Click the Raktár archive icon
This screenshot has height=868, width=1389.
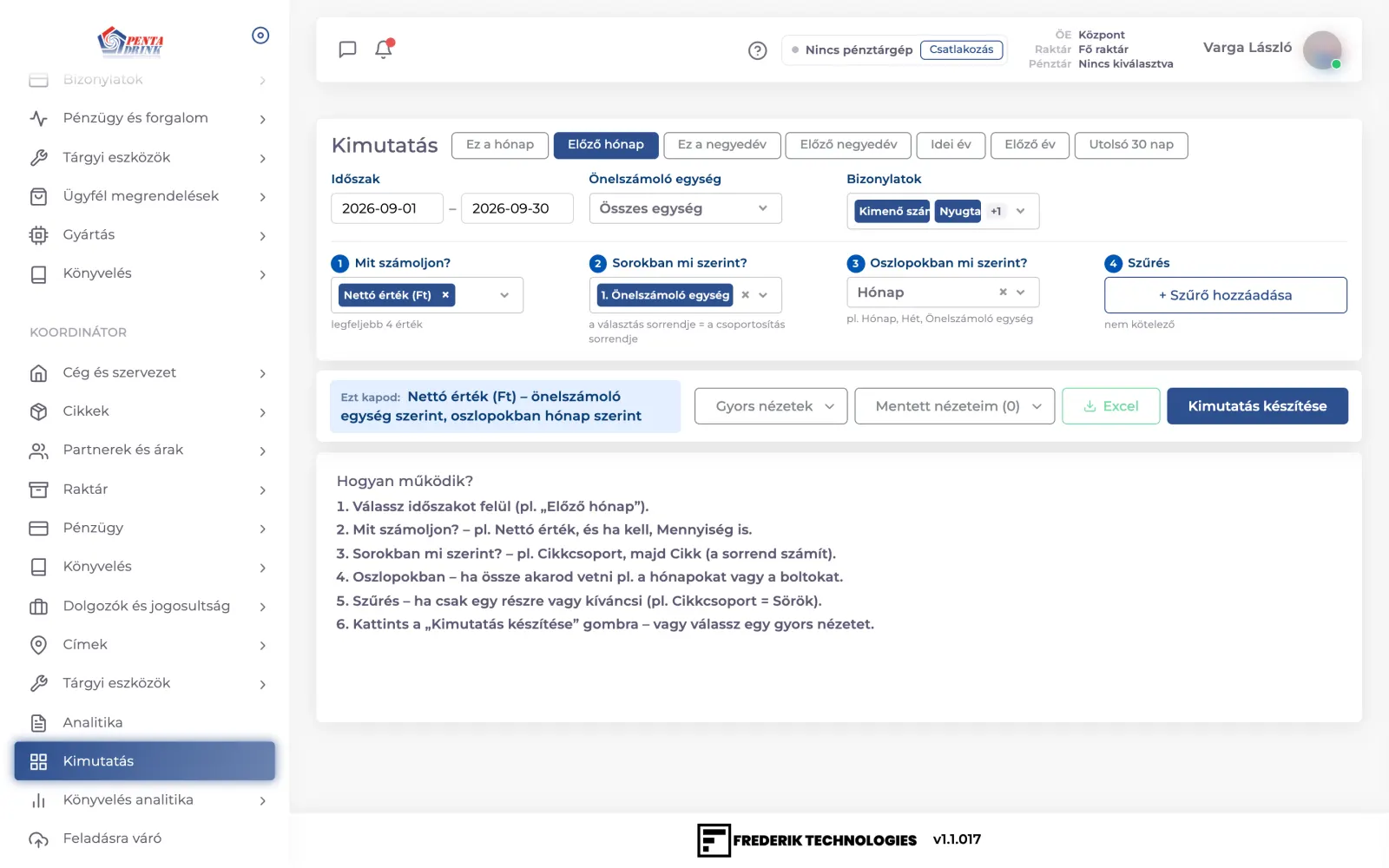coord(38,490)
